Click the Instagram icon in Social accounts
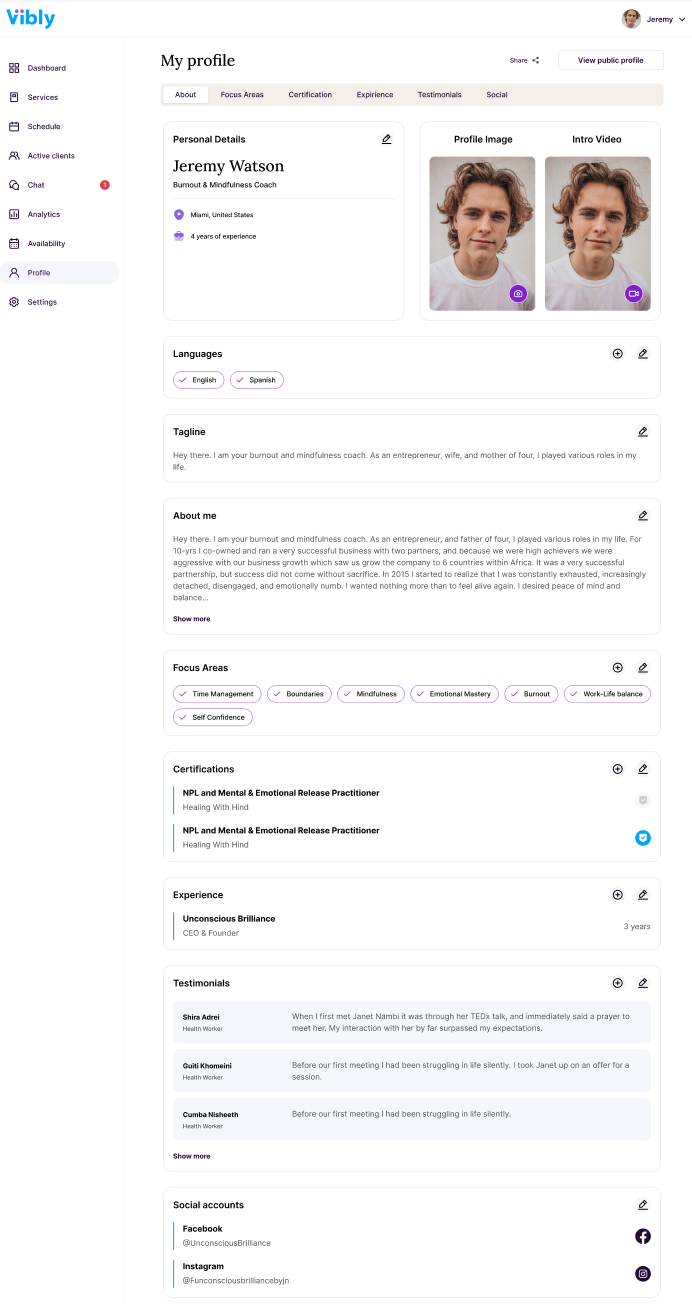Image resolution: width=692 pixels, height=1304 pixels. click(643, 1273)
